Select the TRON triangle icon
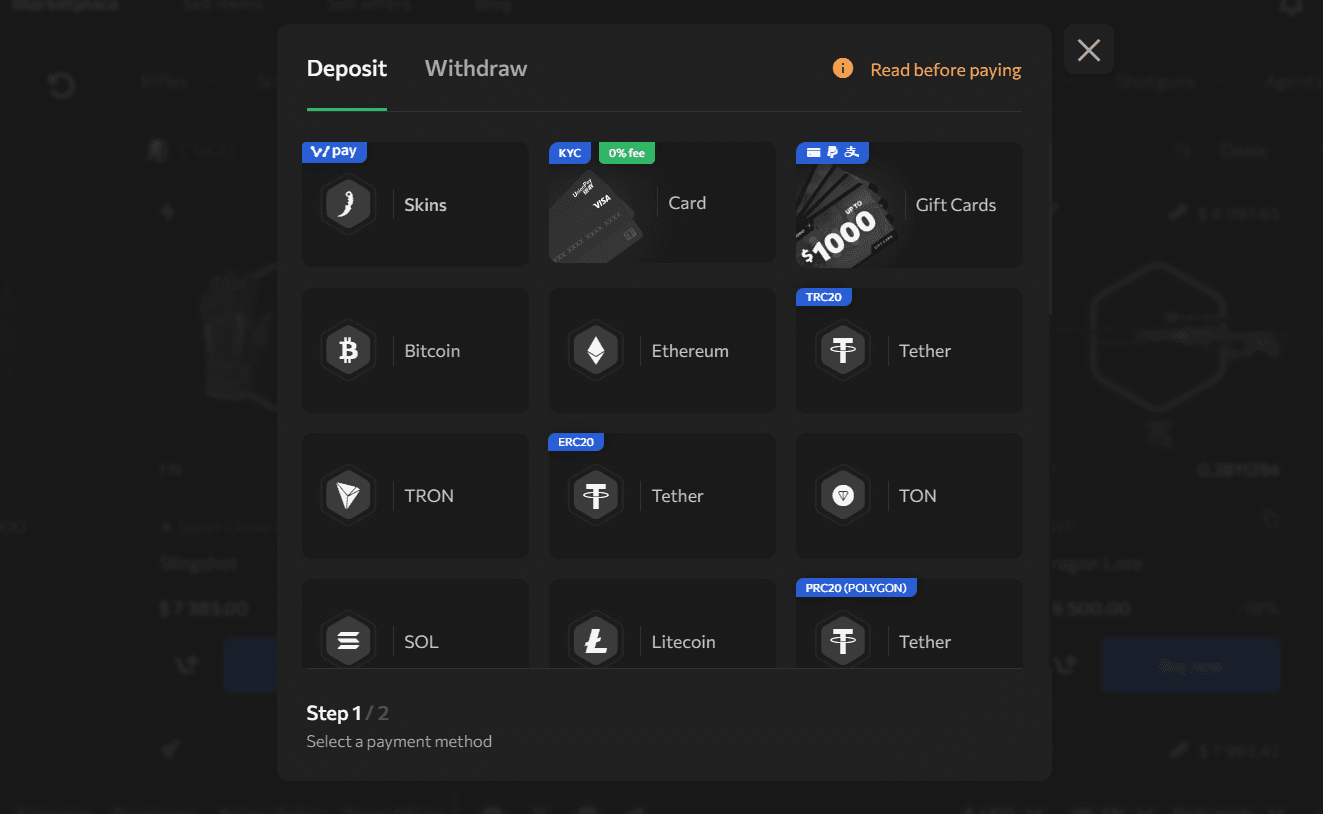This screenshot has height=814, width=1323. pos(348,496)
